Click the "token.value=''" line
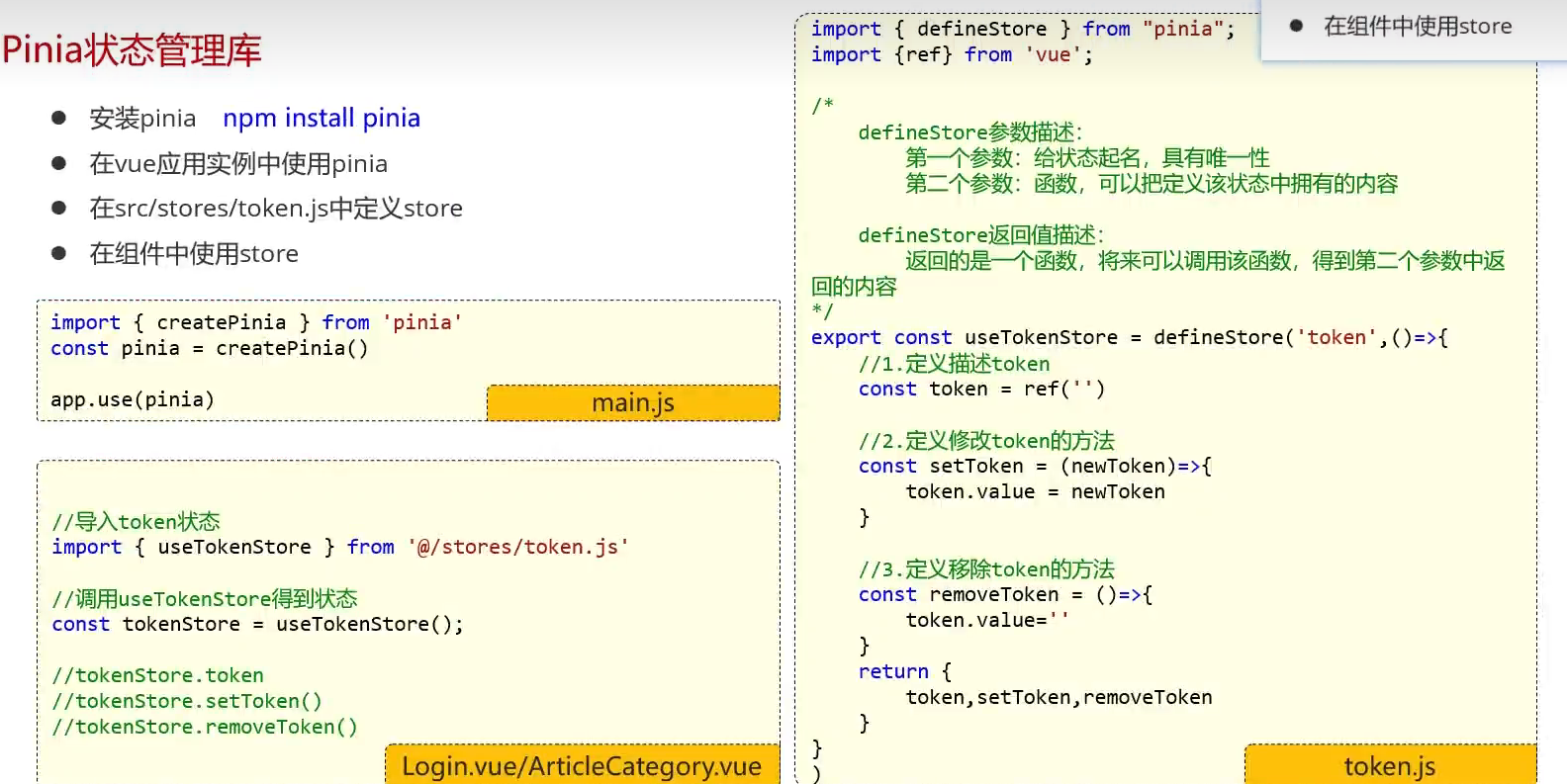 (987, 620)
